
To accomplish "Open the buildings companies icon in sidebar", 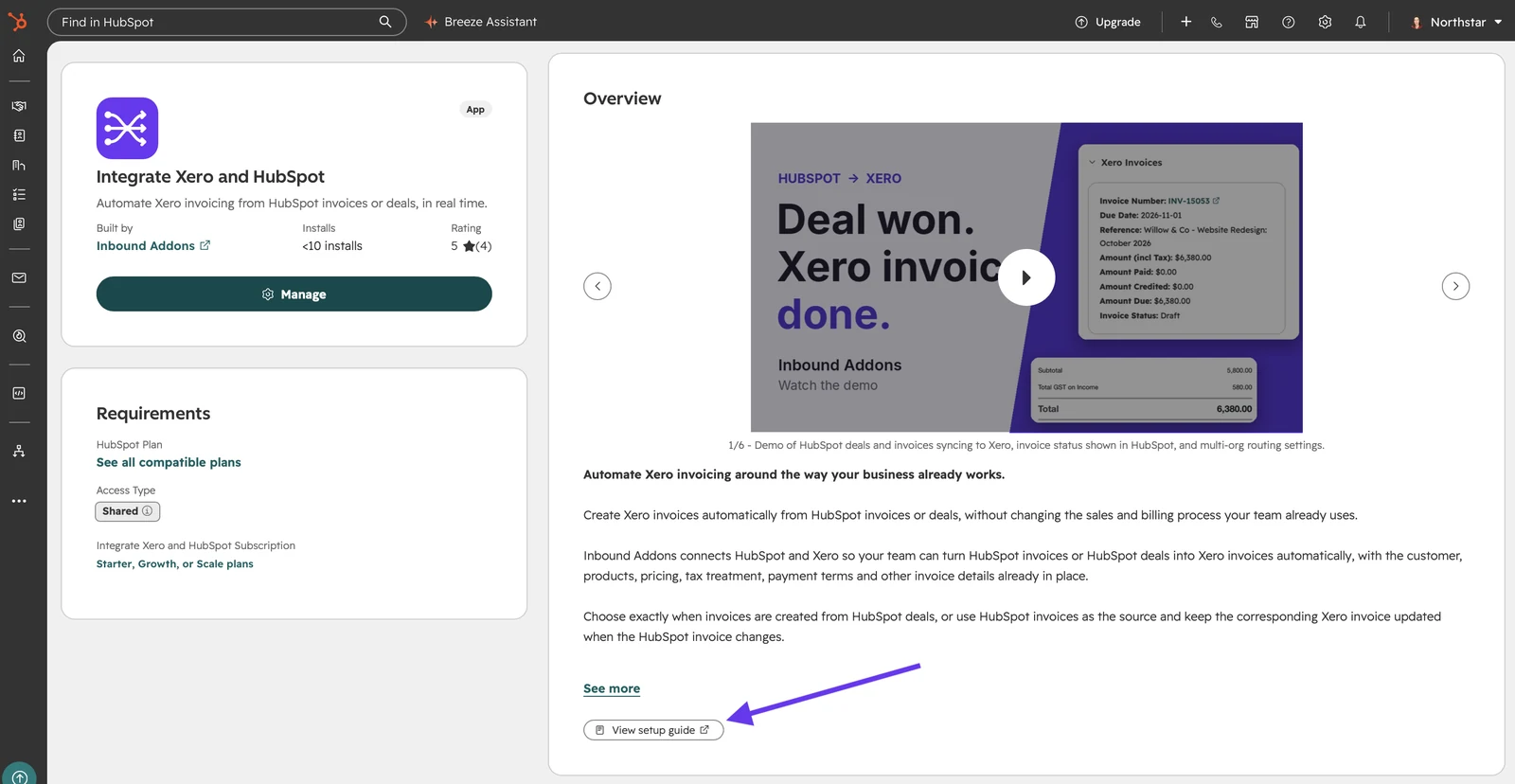I will (19, 165).
